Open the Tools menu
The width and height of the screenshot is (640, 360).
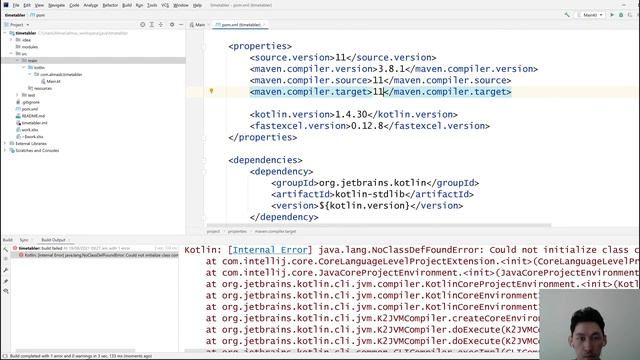pyautogui.click(x=152, y=5)
